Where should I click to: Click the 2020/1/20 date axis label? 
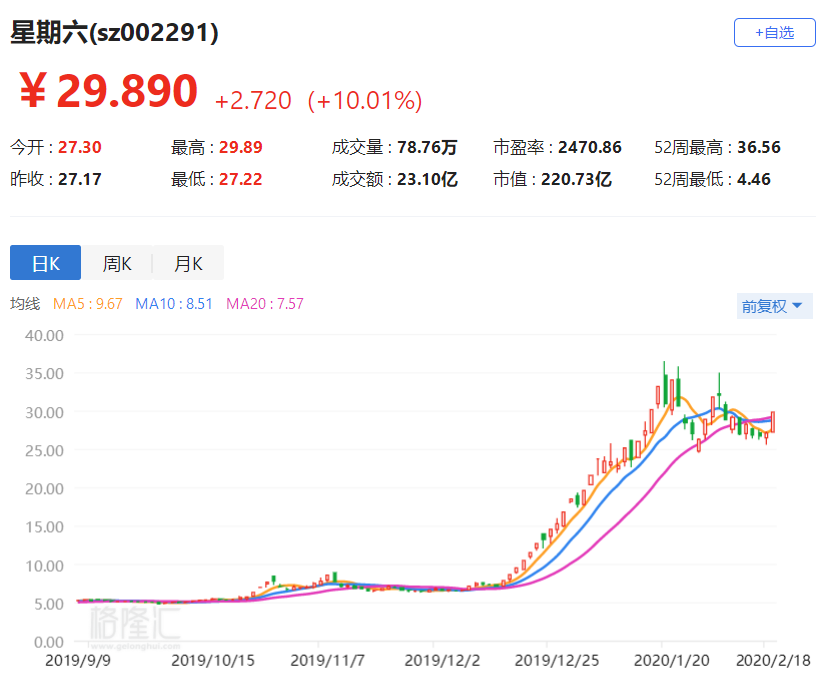(x=672, y=660)
